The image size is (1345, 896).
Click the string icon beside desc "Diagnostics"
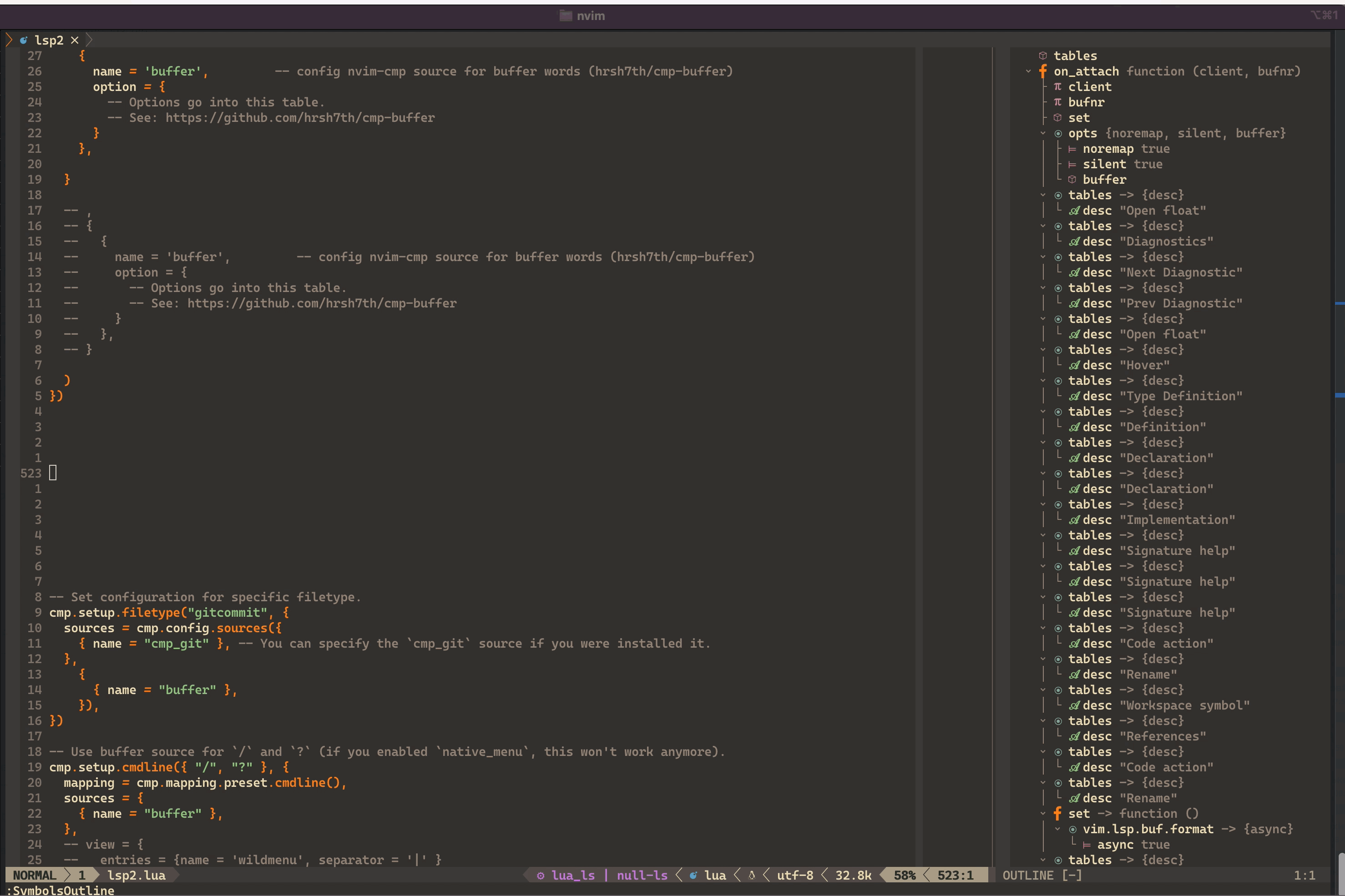(1075, 242)
